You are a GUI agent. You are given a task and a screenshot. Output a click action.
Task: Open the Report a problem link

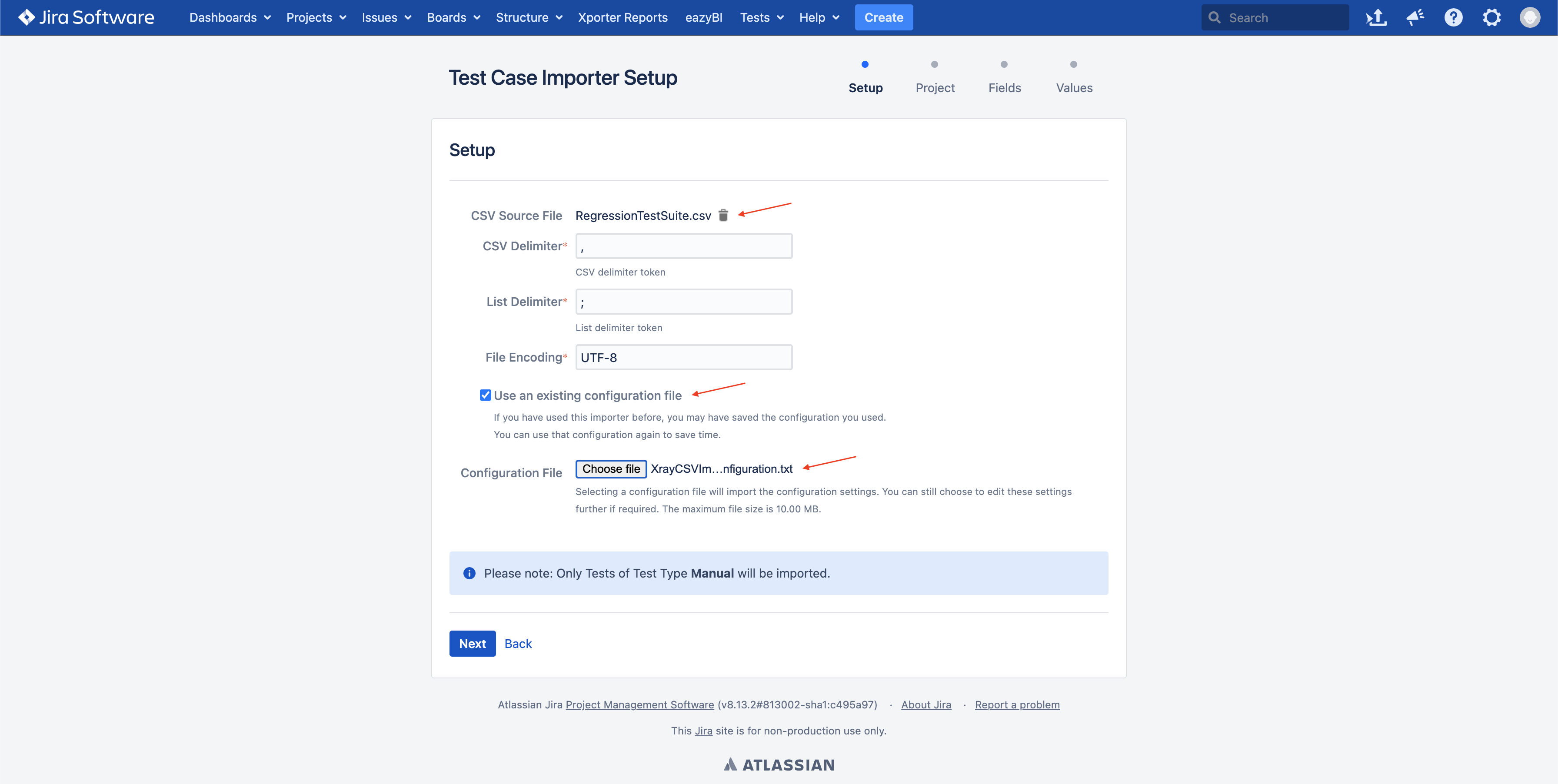[x=1017, y=704]
